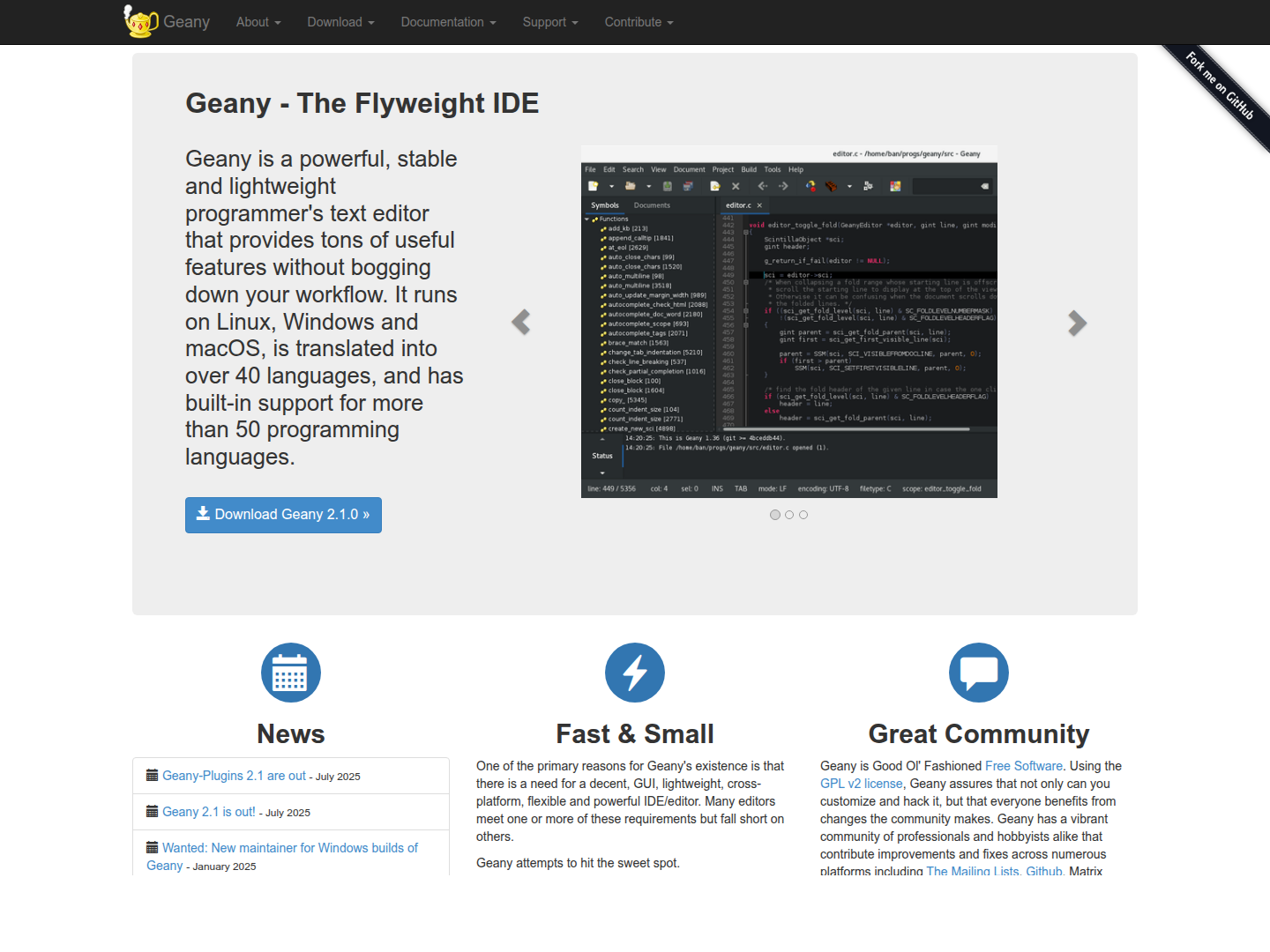Expand the Contribute dropdown menu
The image size is (1270, 952).
click(639, 22)
